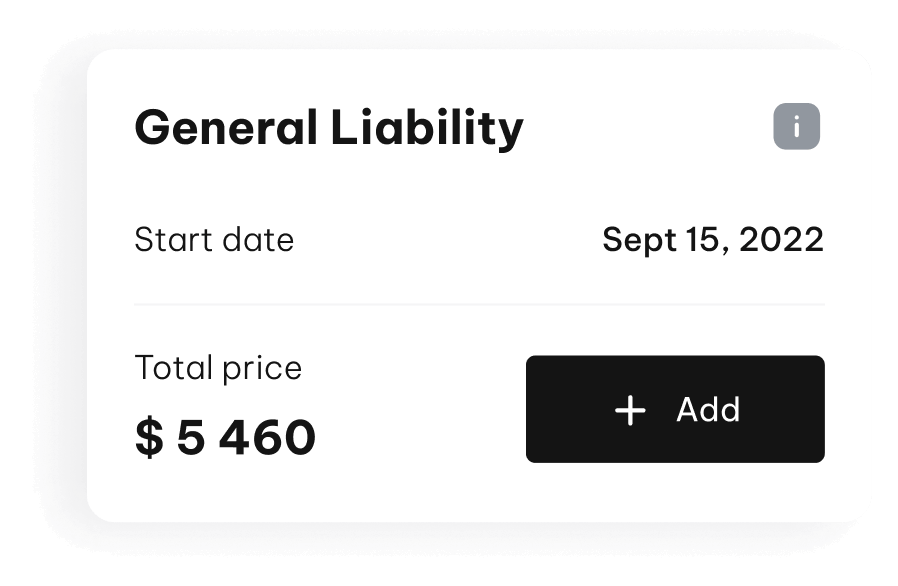Click the Total price label
Screen dimensions: 898x586
(x=218, y=368)
